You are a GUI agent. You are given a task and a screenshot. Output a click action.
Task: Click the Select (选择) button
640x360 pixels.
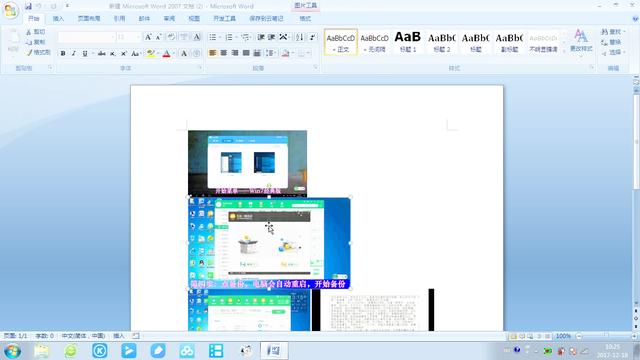pyautogui.click(x=613, y=52)
